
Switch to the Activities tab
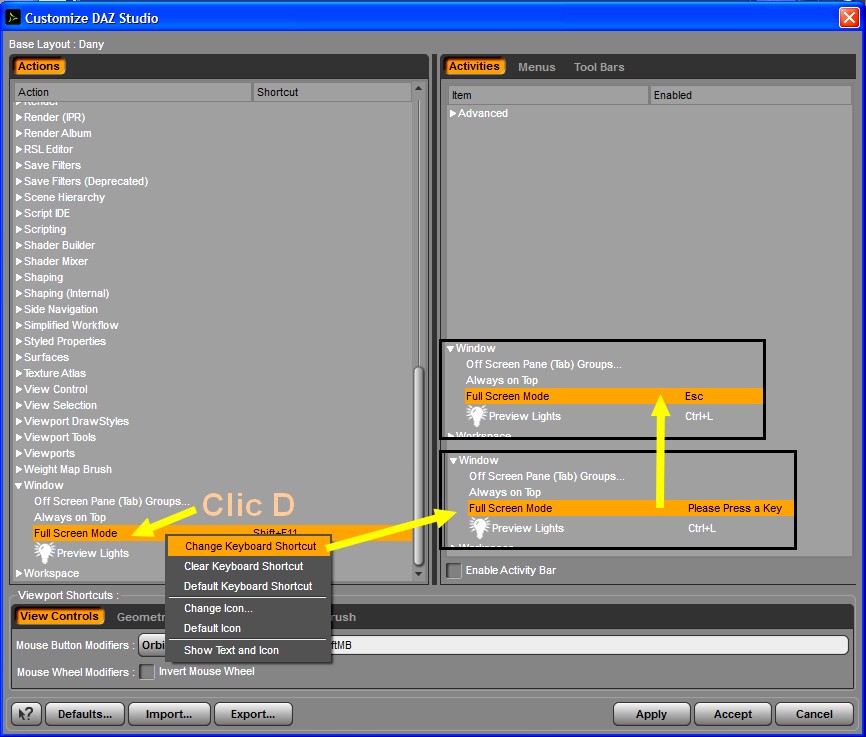474,66
